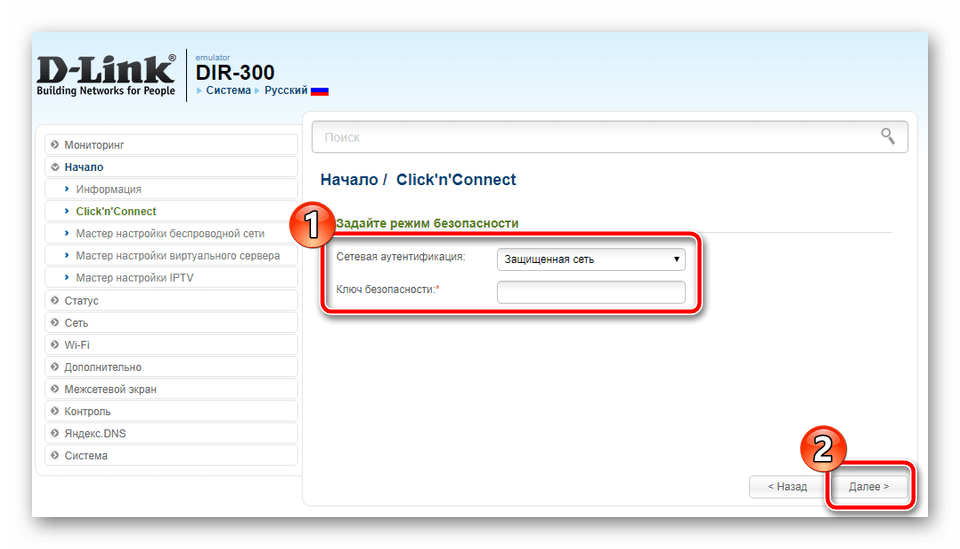Screen dimensions: 960x549
Task: Click the D-Link logo
Action: [x=106, y=75]
